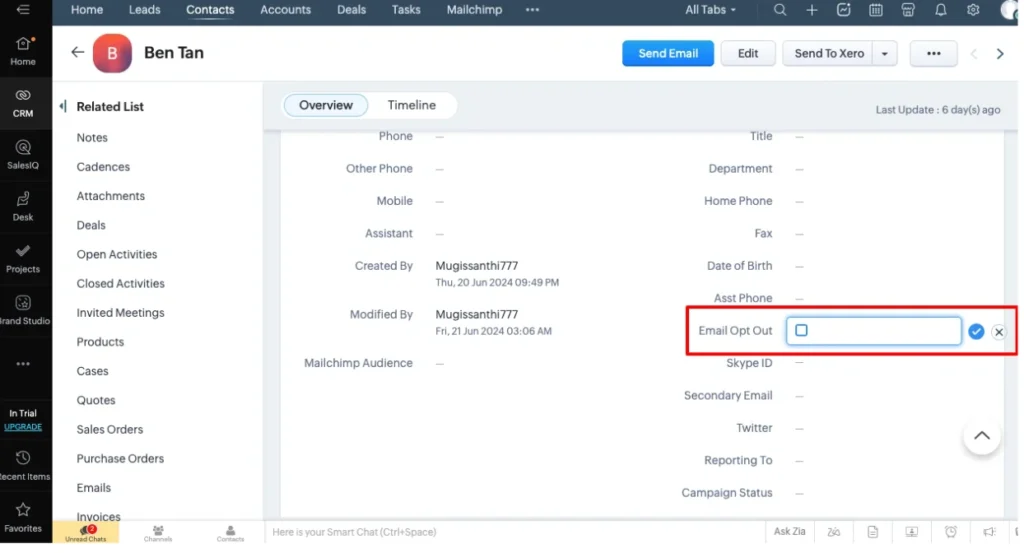
Task: Switch to the Overview tab
Action: pyautogui.click(x=326, y=105)
